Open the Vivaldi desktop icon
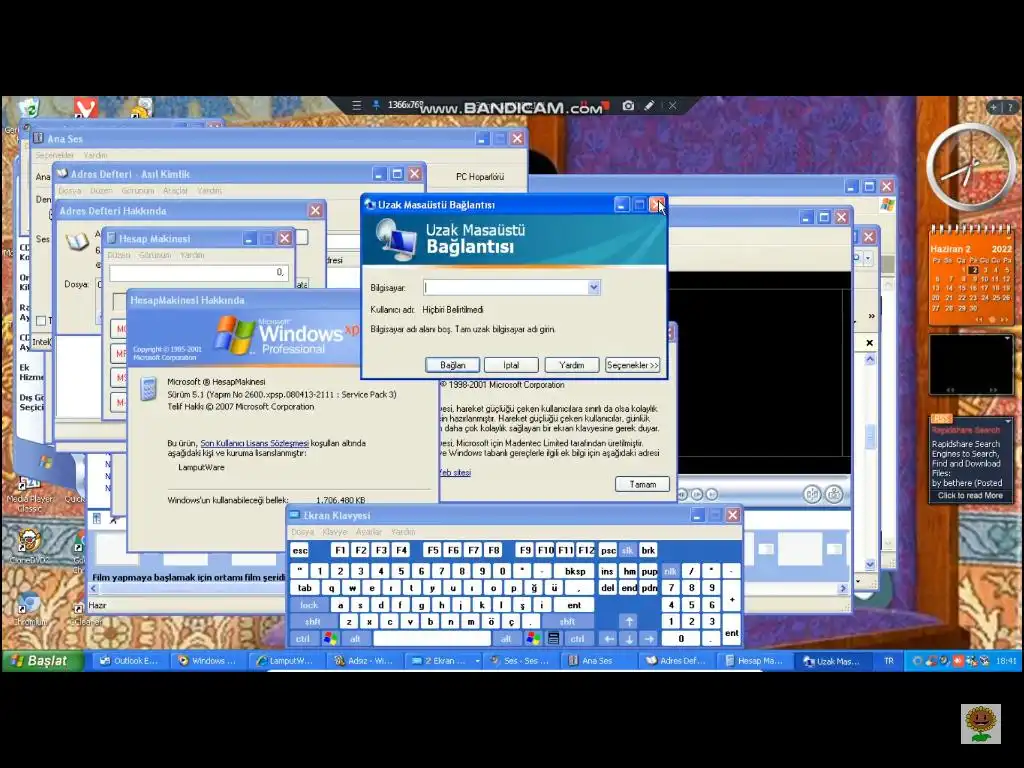The width and height of the screenshot is (1024, 768). point(86,108)
